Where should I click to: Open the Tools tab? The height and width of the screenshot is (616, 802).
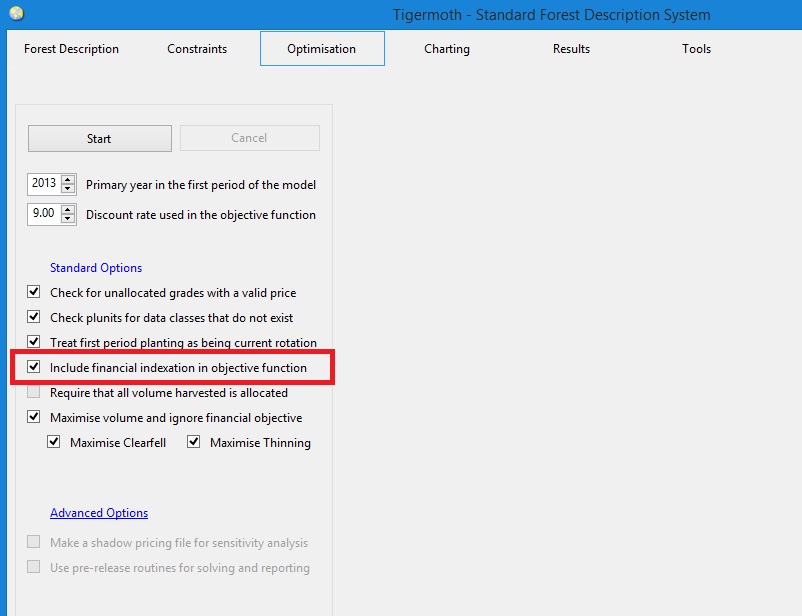tap(696, 49)
